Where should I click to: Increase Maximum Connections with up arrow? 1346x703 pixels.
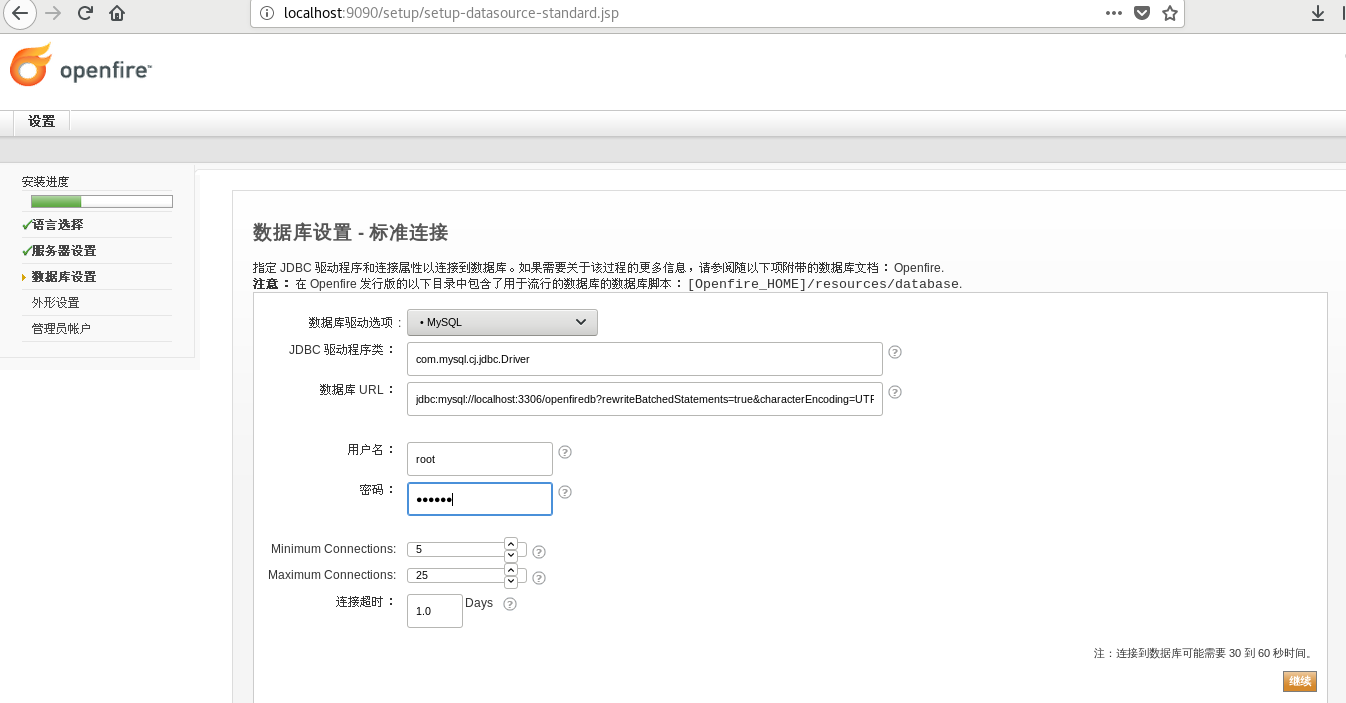tap(511, 569)
